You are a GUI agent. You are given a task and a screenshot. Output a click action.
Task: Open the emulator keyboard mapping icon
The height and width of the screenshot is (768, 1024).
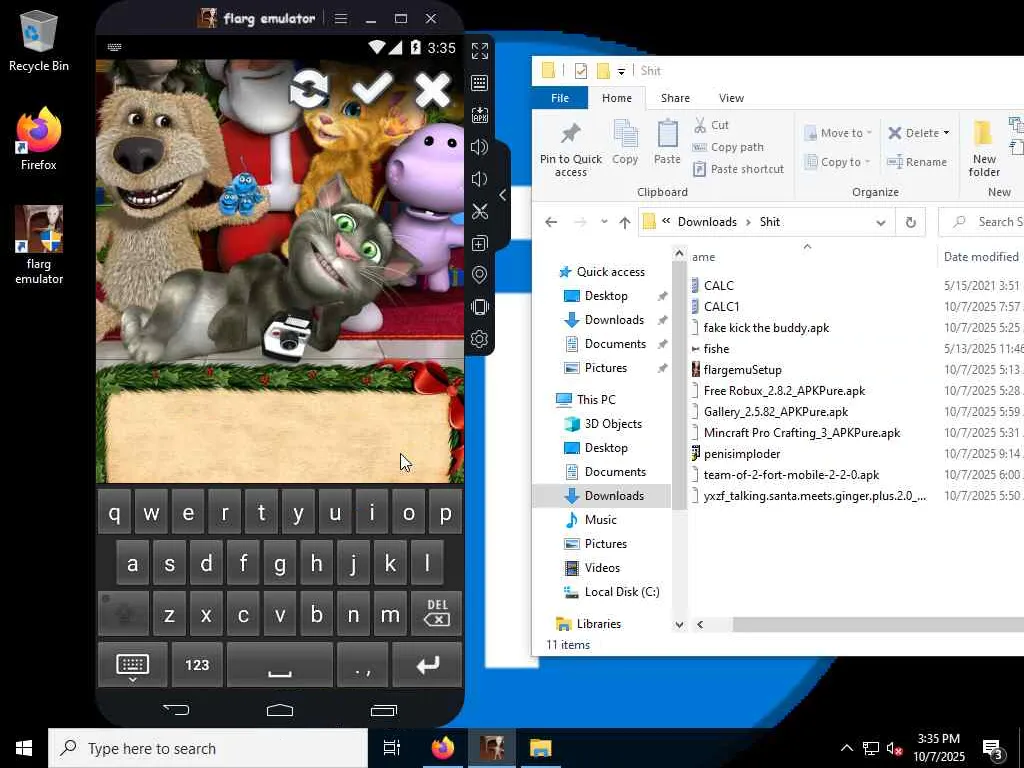point(479,83)
